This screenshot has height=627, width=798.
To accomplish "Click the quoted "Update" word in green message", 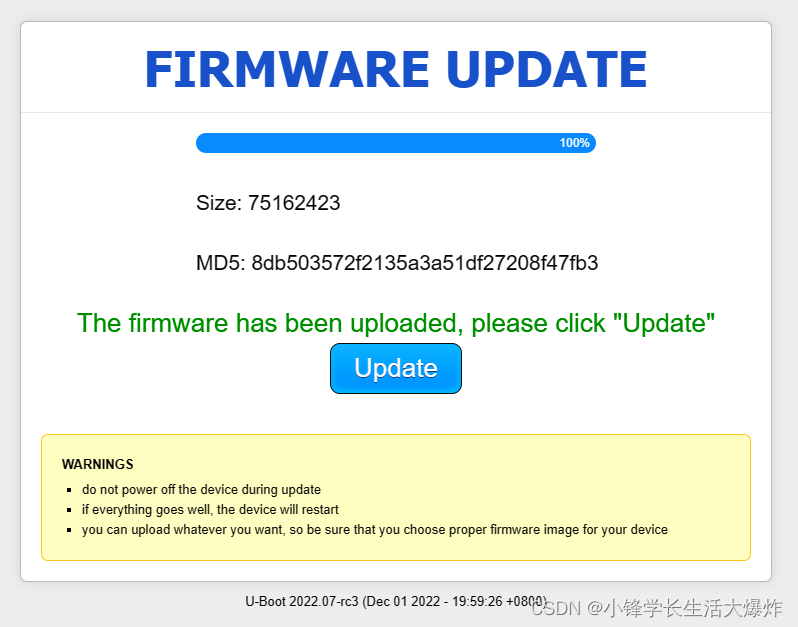I will click(664, 323).
